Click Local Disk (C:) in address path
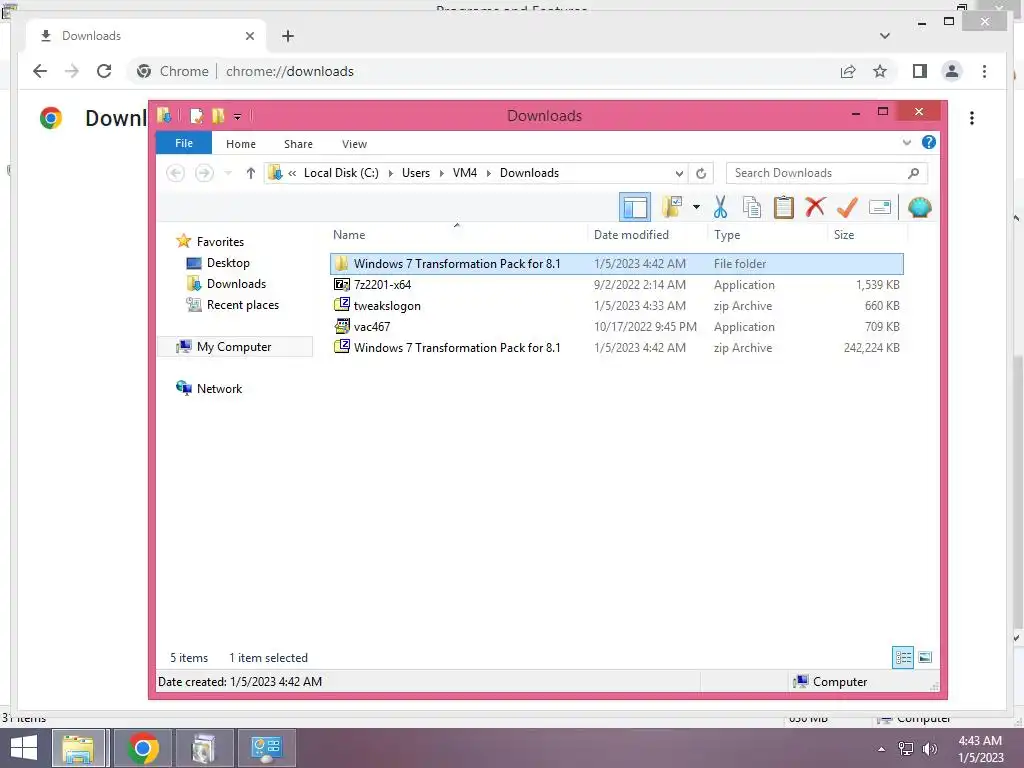Screen dimensions: 1024x768 [341, 173]
